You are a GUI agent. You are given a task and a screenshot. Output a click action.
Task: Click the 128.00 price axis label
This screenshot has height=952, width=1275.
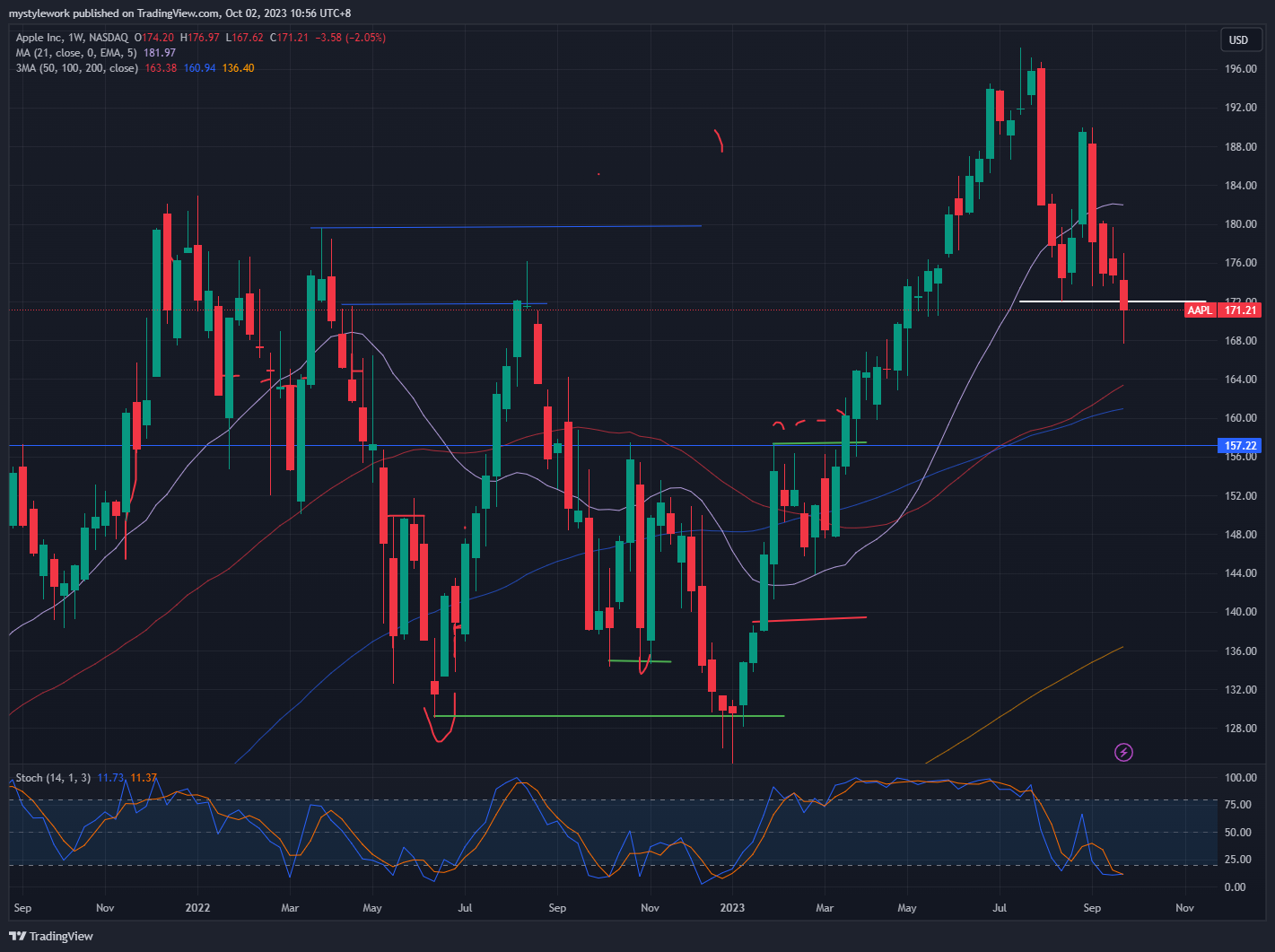point(1241,729)
